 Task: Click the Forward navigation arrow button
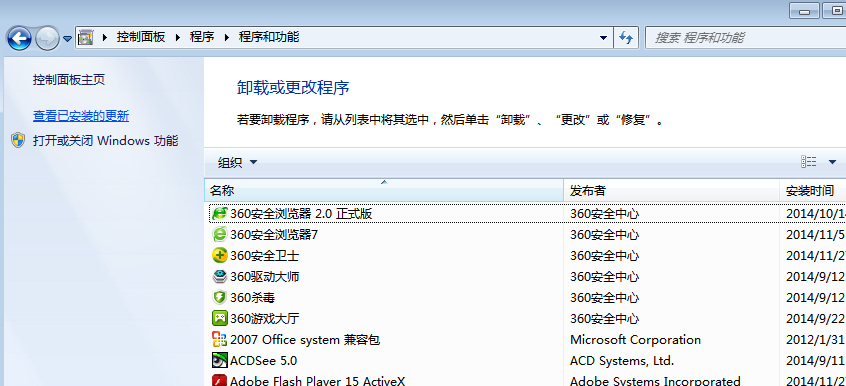(47, 38)
